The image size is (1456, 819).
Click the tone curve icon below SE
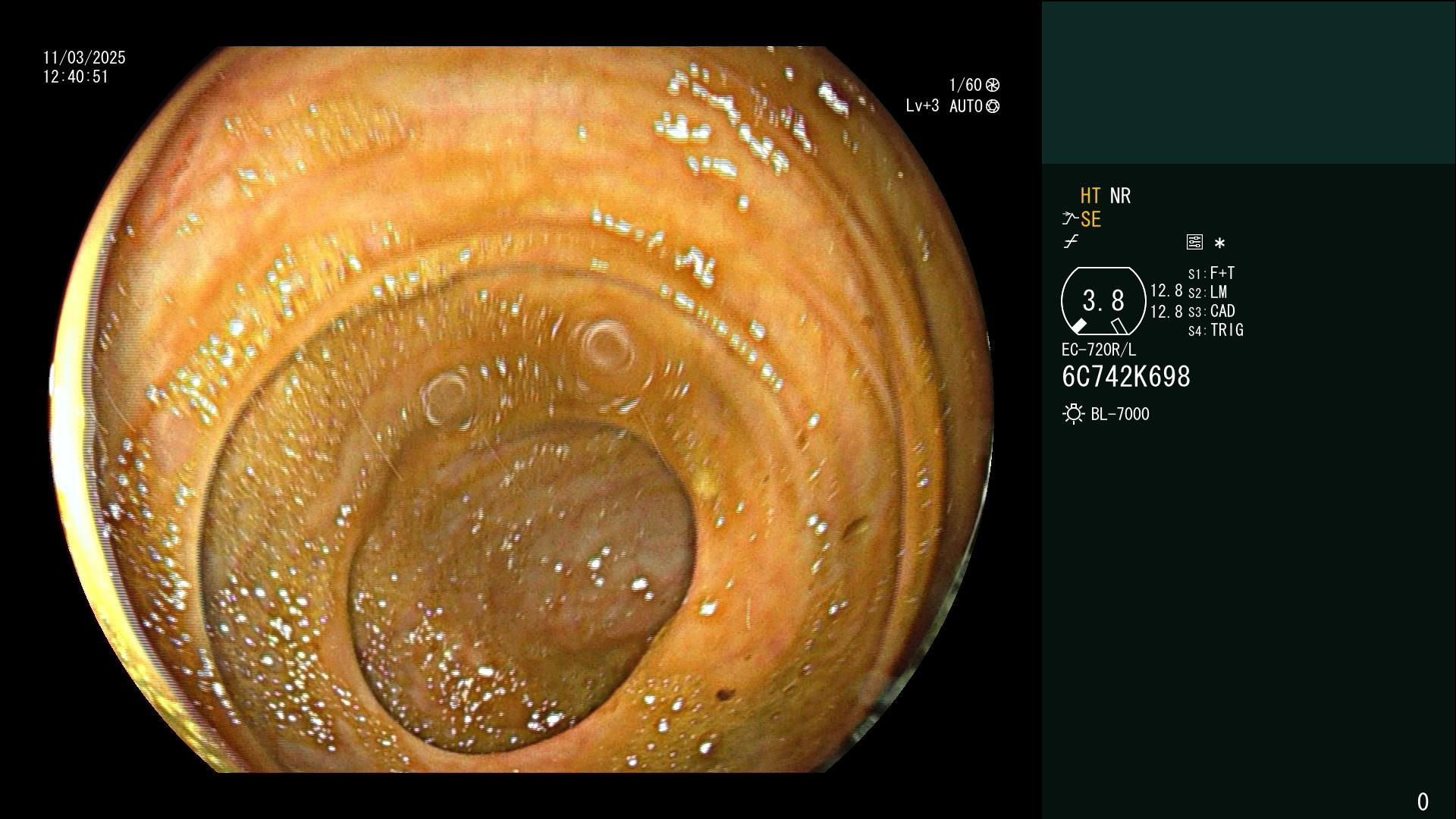pyautogui.click(x=1071, y=242)
